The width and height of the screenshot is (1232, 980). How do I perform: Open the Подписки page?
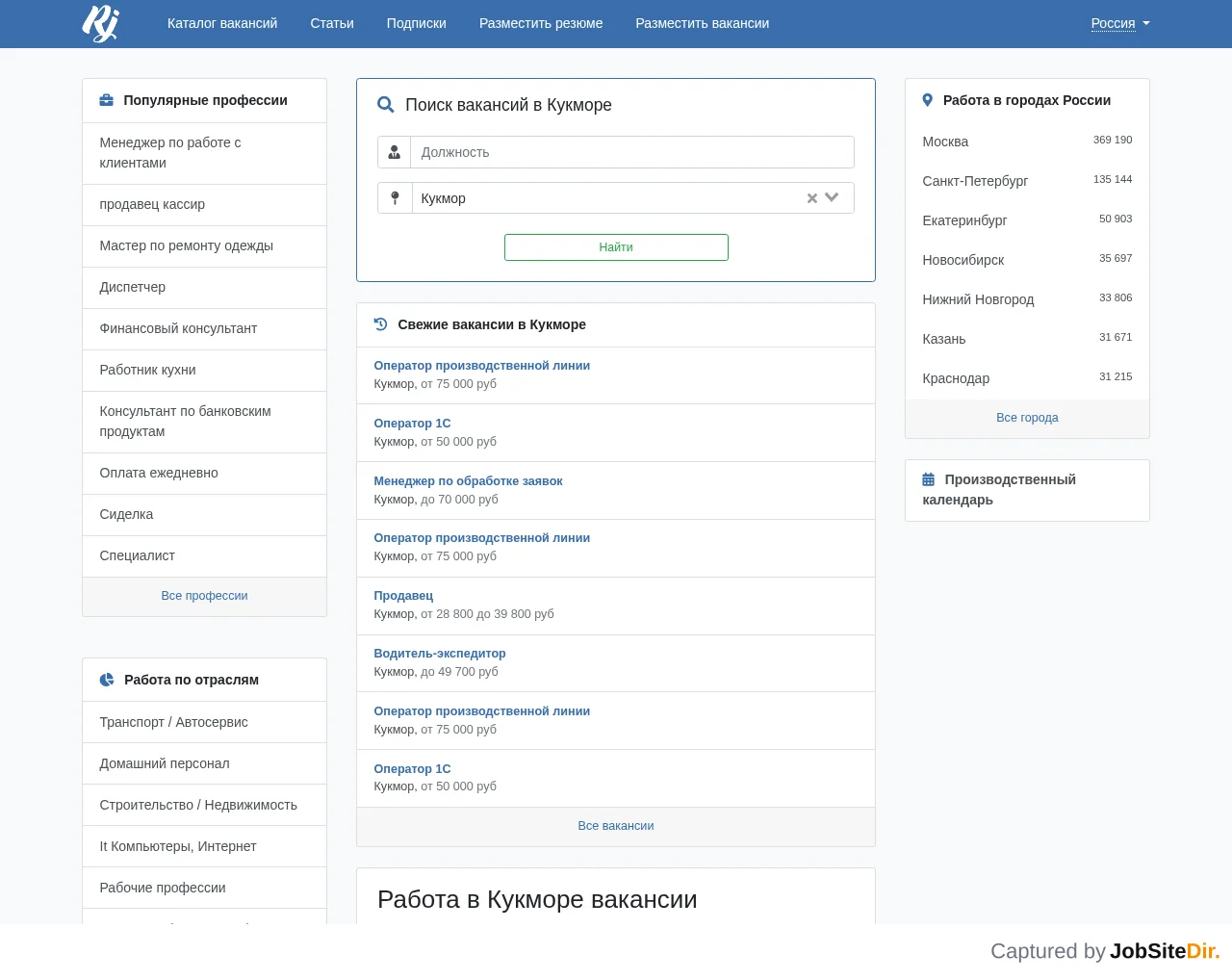pos(417,23)
